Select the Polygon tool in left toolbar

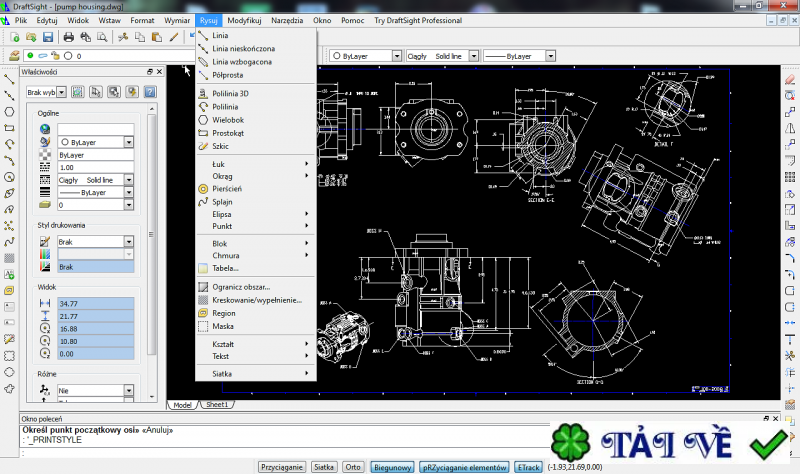[9, 111]
